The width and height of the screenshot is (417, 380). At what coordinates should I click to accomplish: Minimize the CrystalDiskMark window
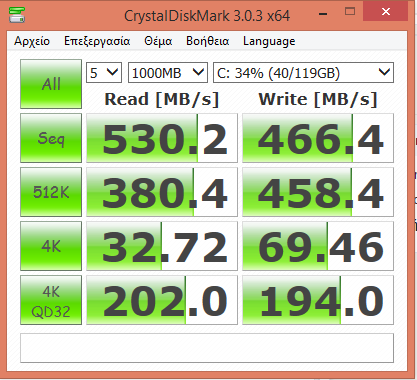point(323,13)
